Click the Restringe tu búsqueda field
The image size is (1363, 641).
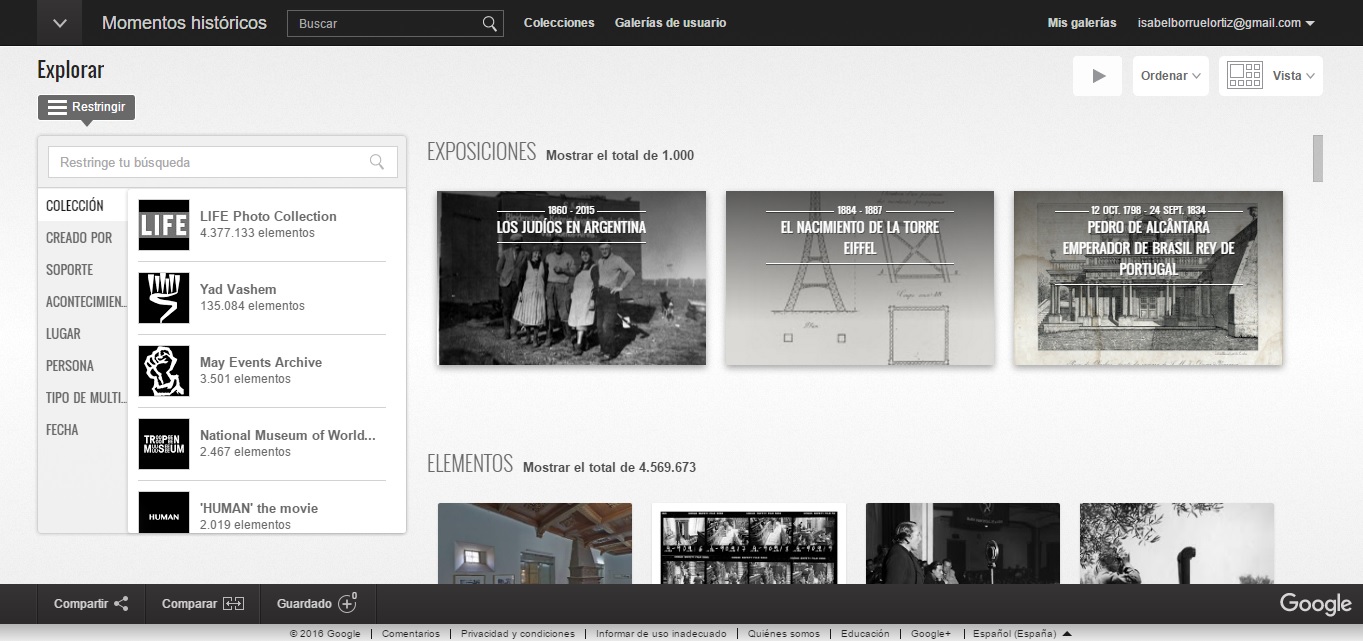click(x=212, y=162)
